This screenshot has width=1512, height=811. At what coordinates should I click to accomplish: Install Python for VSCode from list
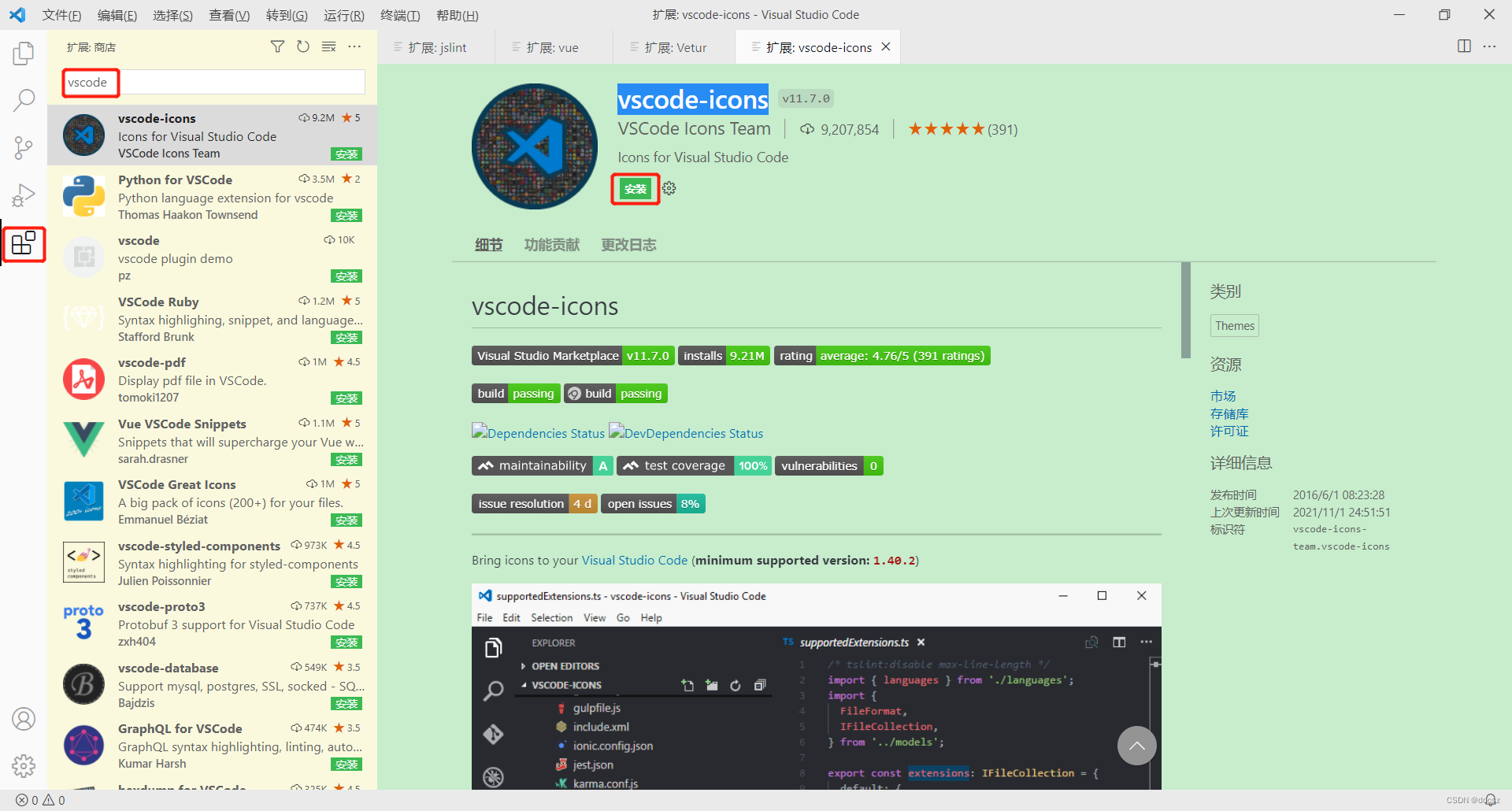pos(346,216)
